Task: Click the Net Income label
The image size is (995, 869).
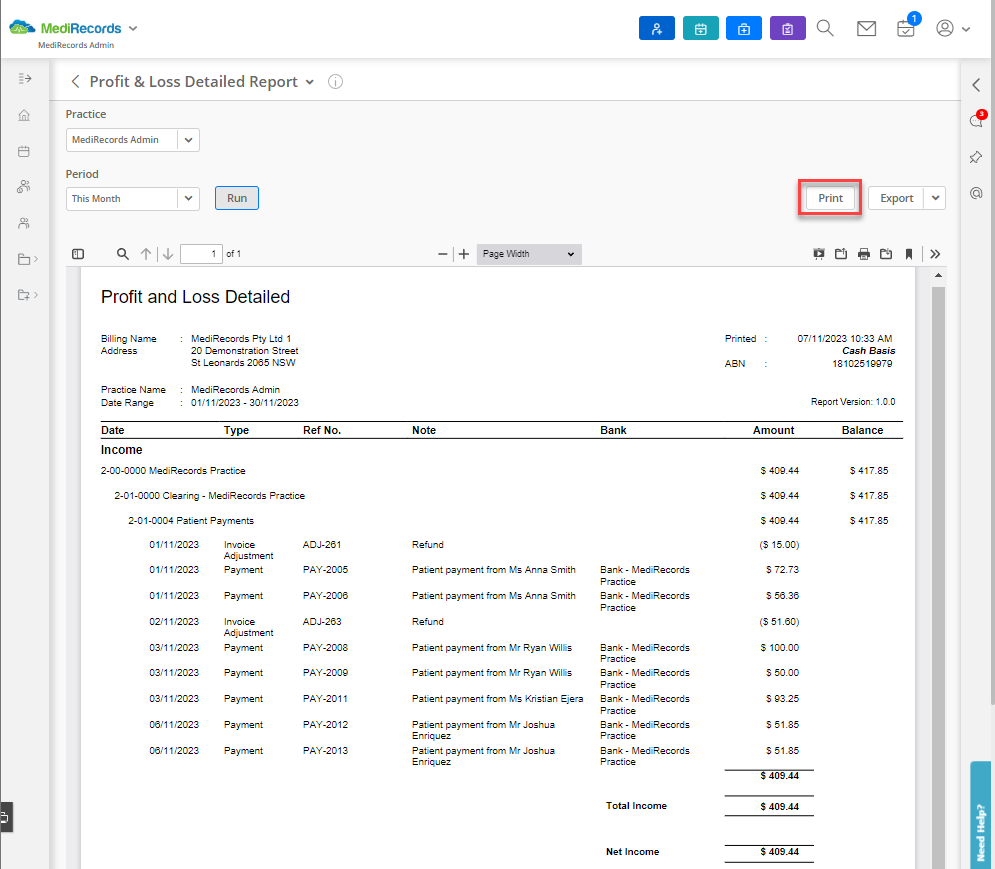Action: coord(632,852)
